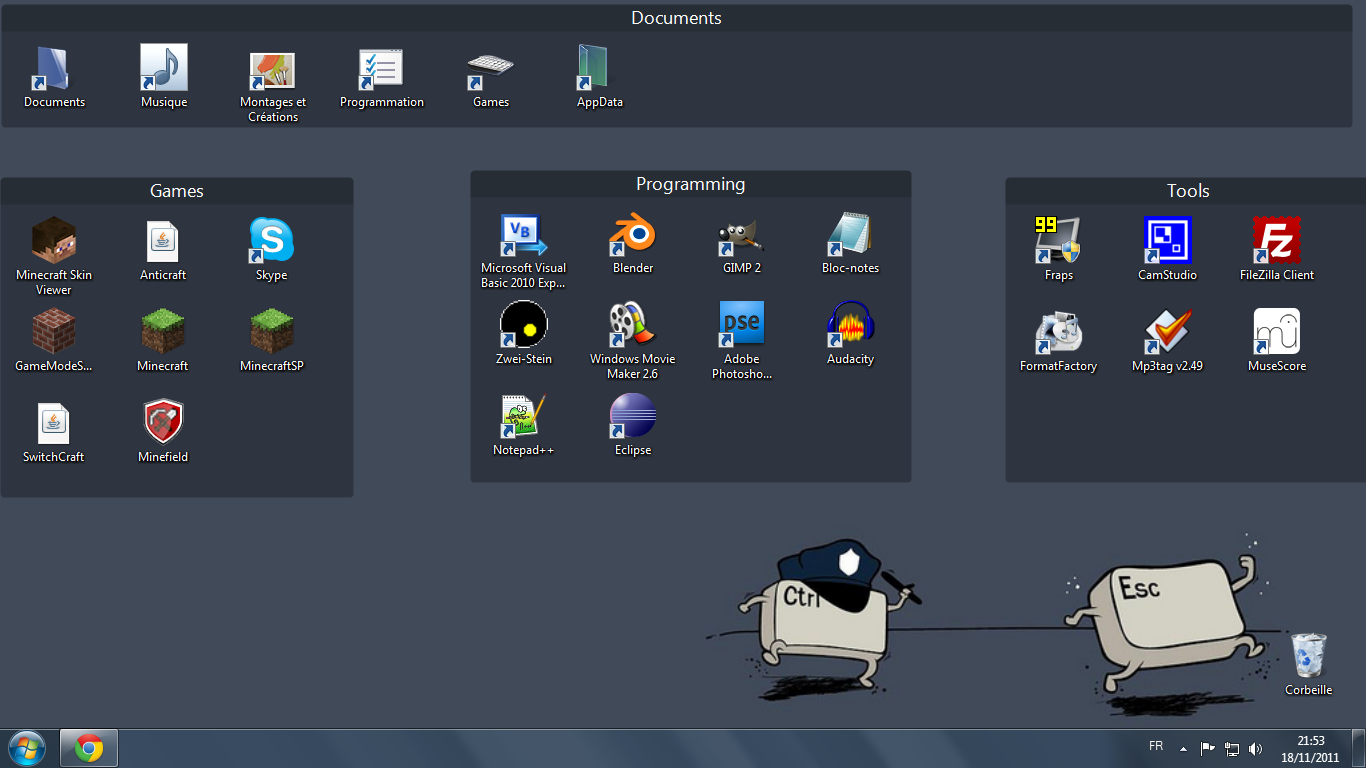Open Google Chrome from the taskbar
Viewport: 1366px width, 768px height.
tap(89, 748)
